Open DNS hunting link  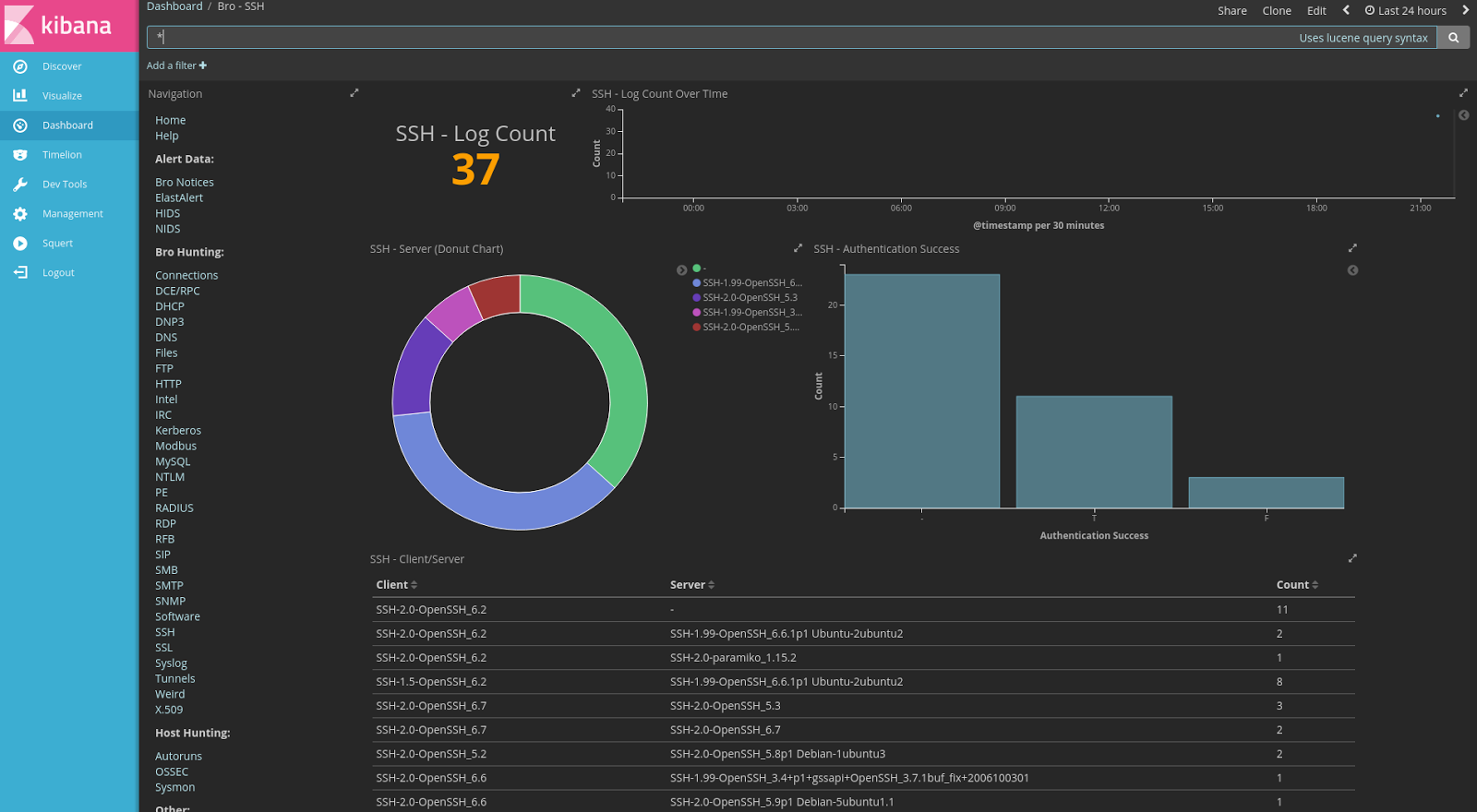tap(166, 338)
